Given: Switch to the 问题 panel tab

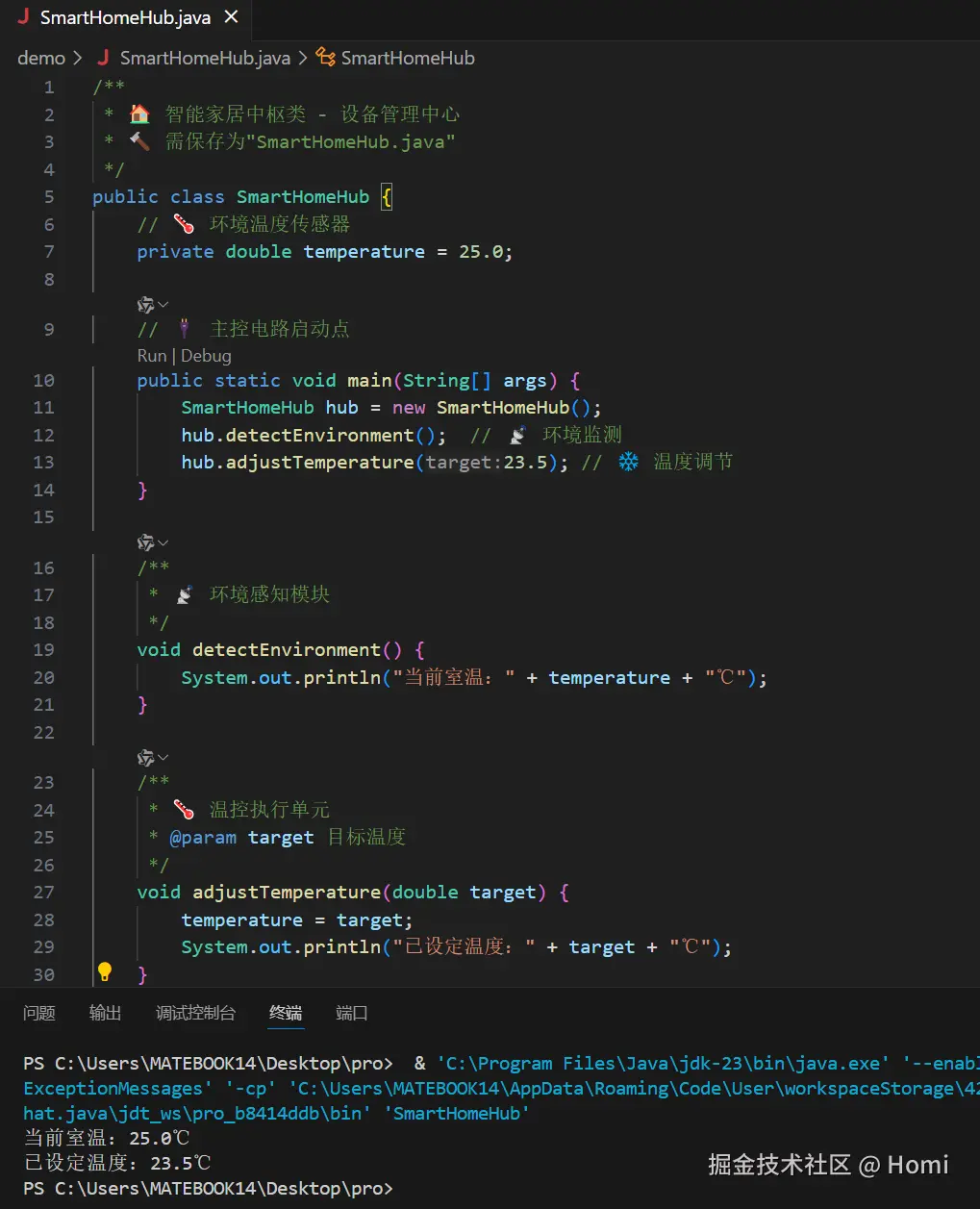Looking at the screenshot, I should pos(39,1013).
